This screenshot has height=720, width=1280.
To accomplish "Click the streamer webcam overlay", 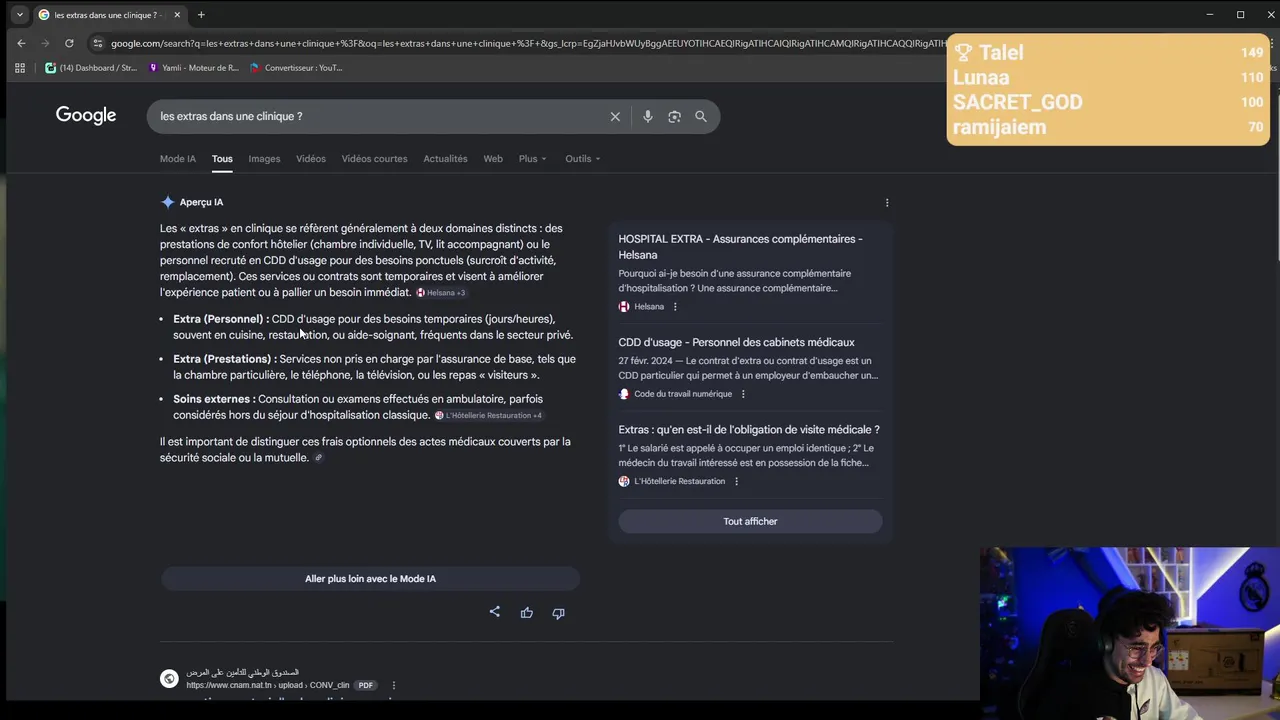I will tap(1130, 633).
